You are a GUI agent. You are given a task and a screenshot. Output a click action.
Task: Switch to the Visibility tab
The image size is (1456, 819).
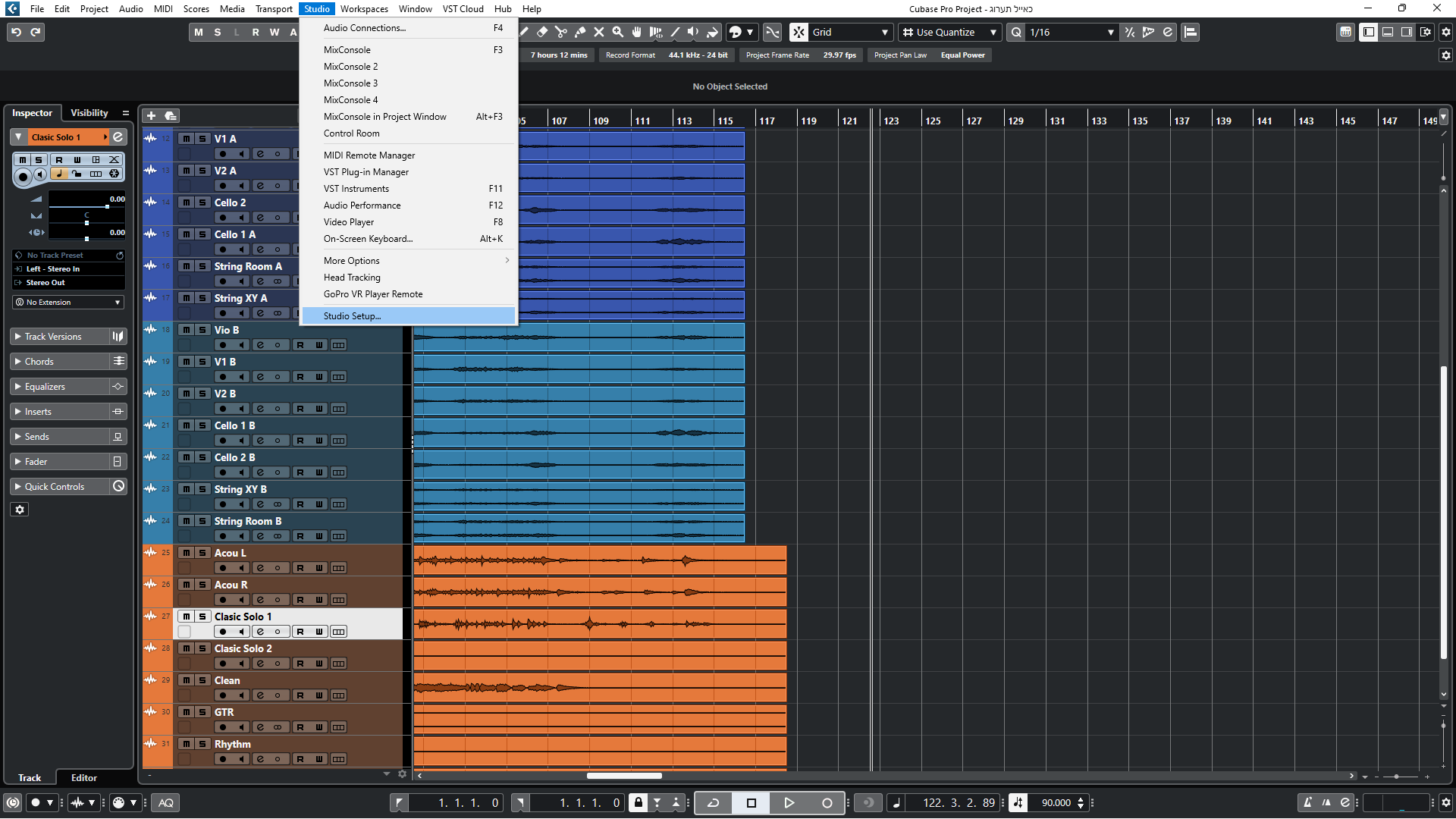pyautogui.click(x=89, y=113)
